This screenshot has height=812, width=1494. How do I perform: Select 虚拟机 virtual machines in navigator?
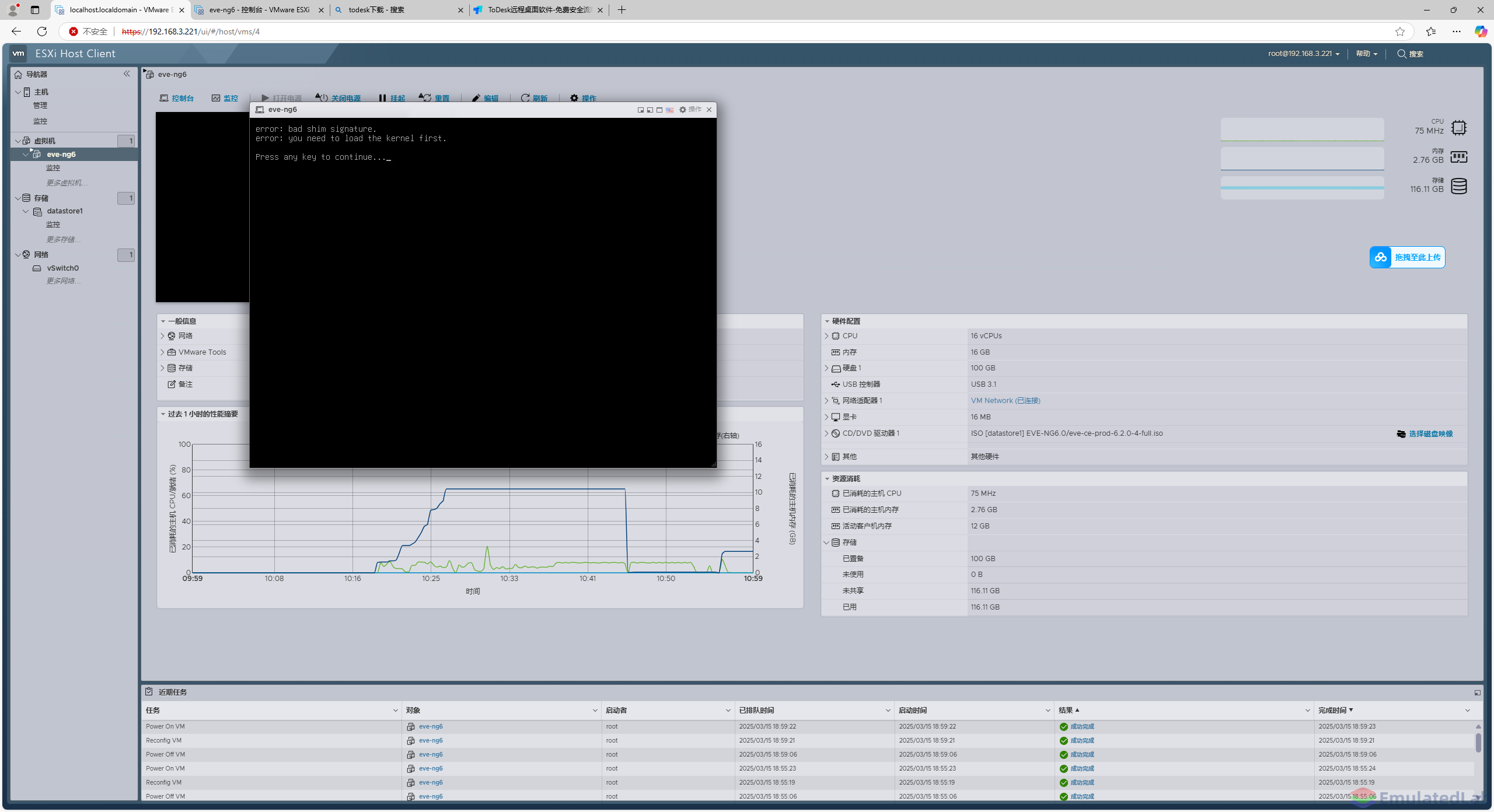[x=45, y=141]
